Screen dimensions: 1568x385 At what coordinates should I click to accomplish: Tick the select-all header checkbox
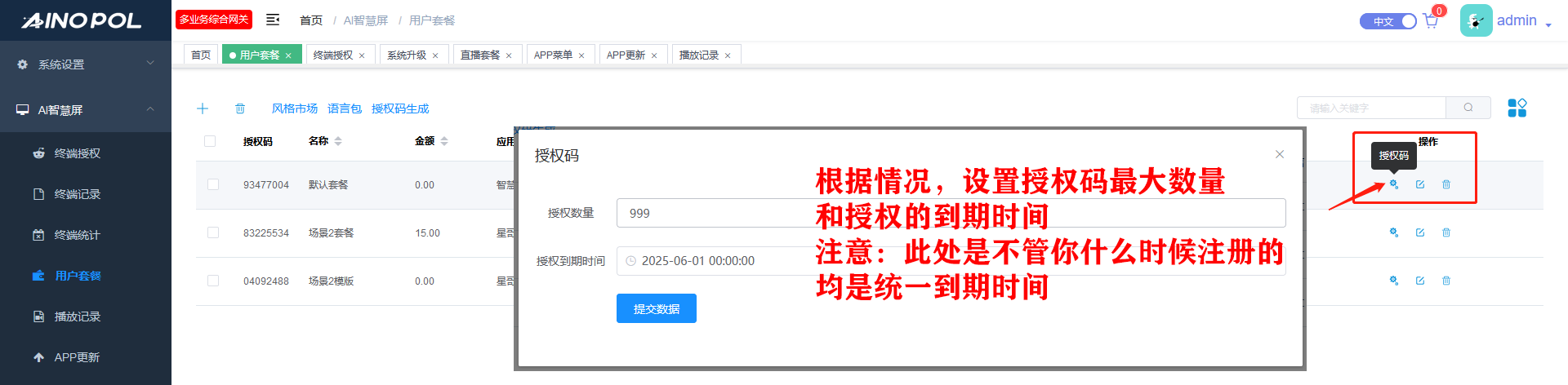(x=210, y=141)
